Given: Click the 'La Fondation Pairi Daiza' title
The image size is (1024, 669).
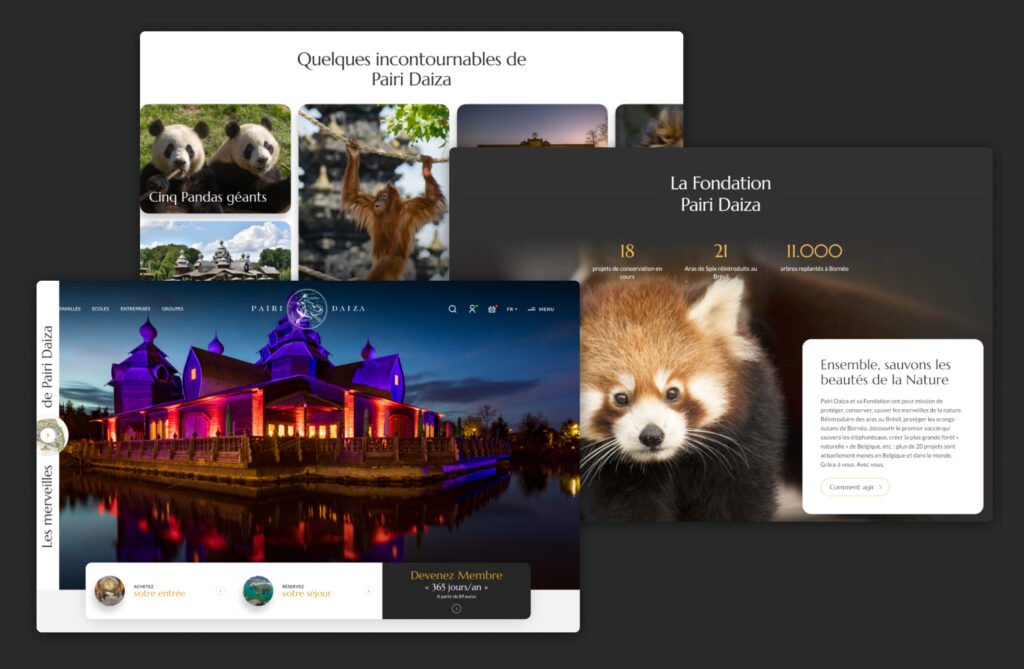Looking at the screenshot, I should [720, 193].
